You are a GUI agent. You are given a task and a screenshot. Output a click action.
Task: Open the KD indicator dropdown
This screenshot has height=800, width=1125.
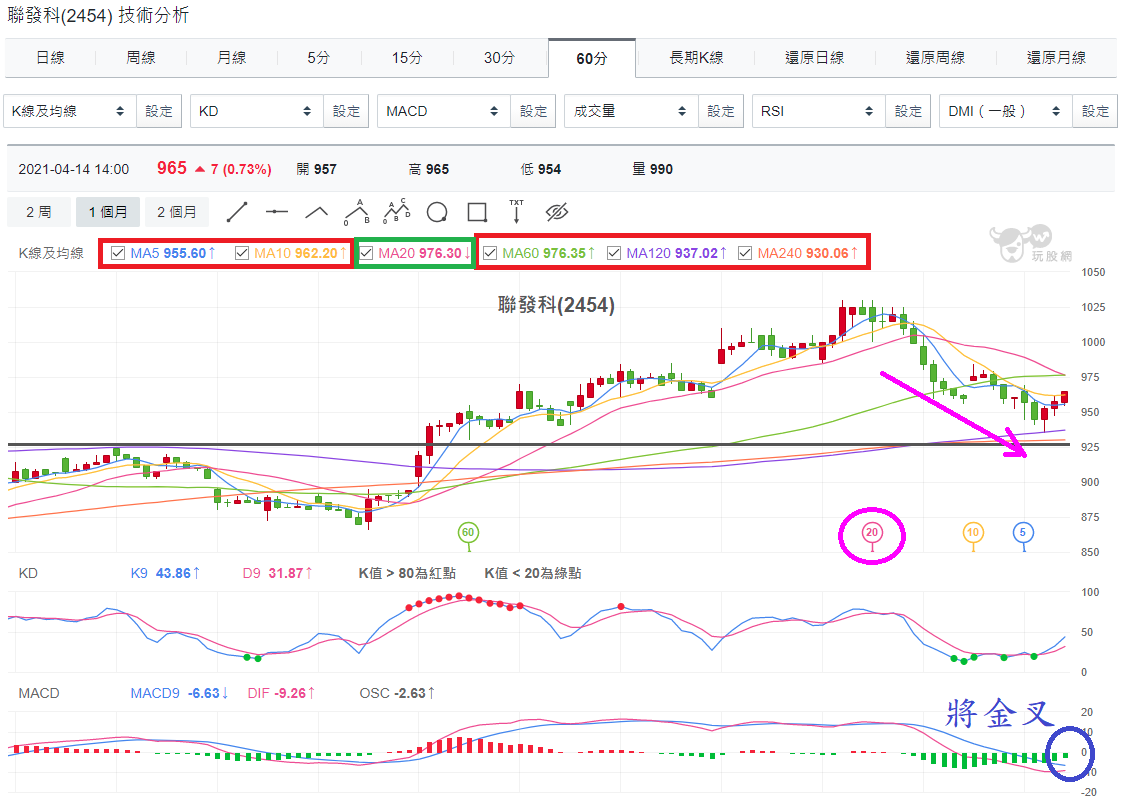pos(257,111)
